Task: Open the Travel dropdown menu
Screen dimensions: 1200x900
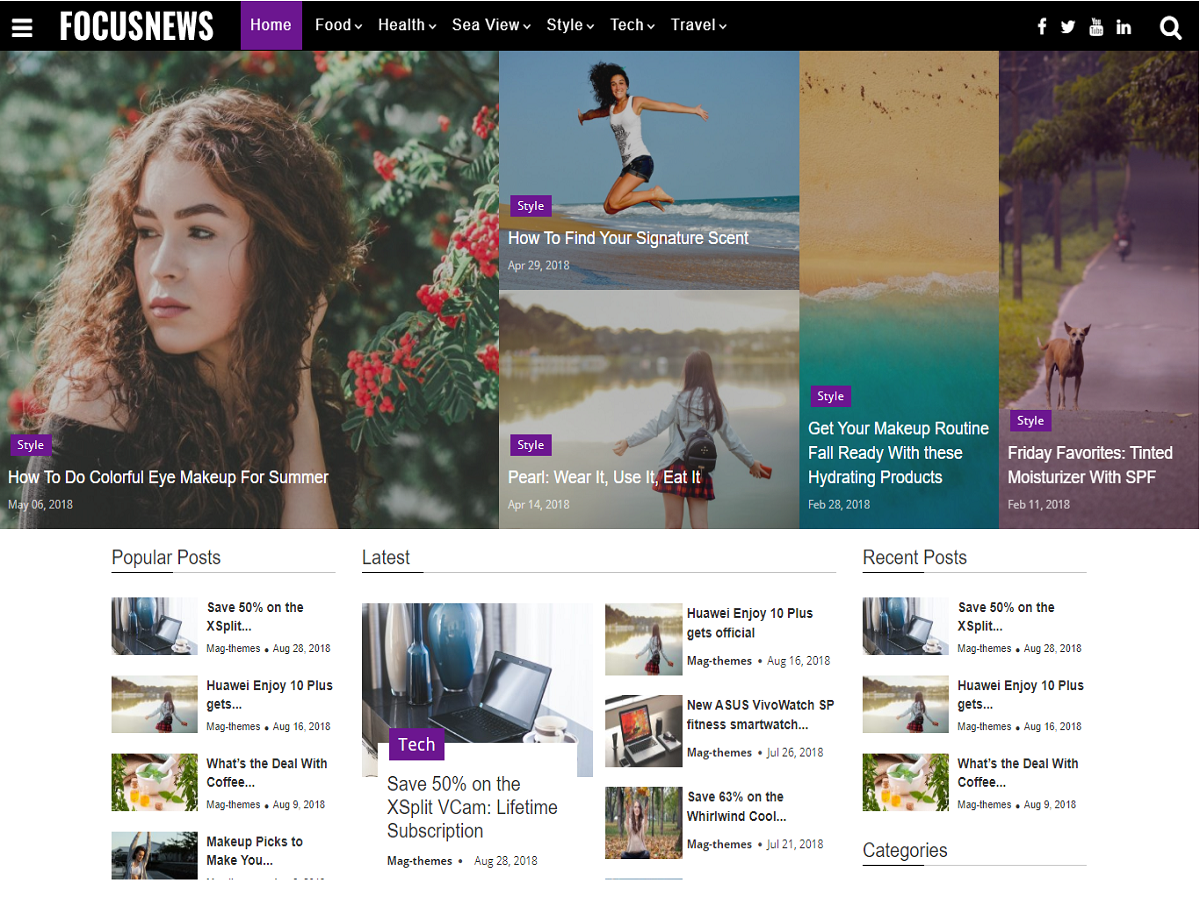Action: (694, 25)
